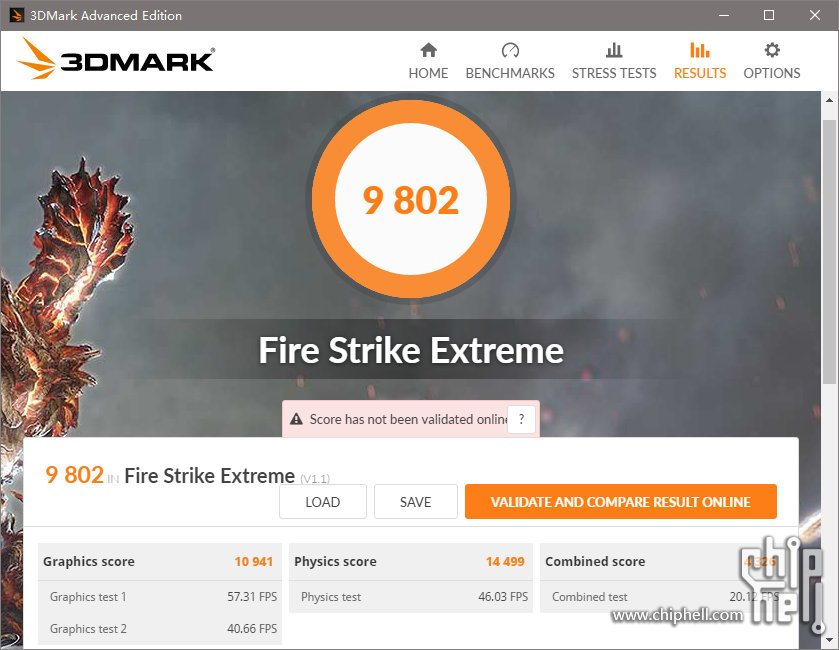
Task: Click the Home house icon
Action: coord(428,50)
